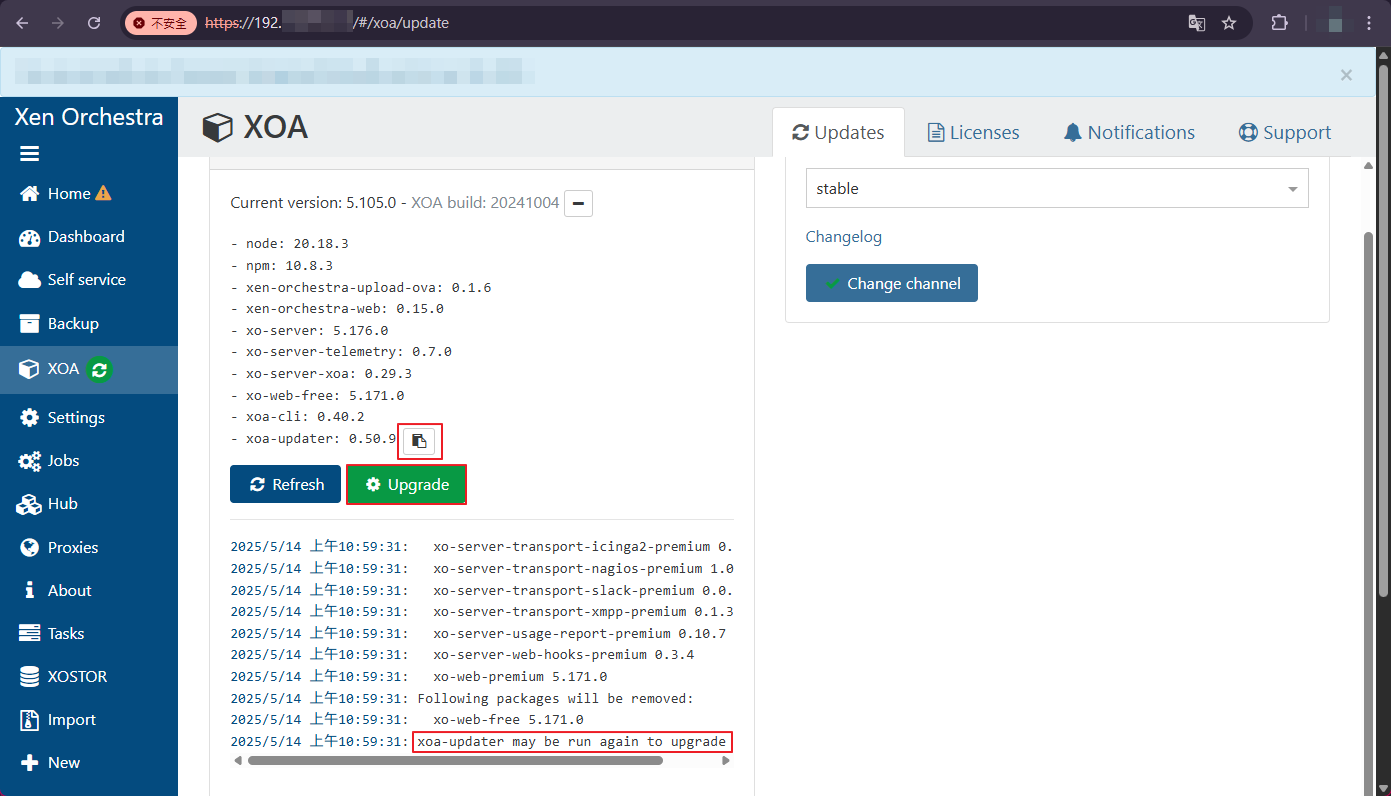This screenshot has height=796, width=1391.
Task: Switch to the Licenses tab
Action: pyautogui.click(x=973, y=133)
